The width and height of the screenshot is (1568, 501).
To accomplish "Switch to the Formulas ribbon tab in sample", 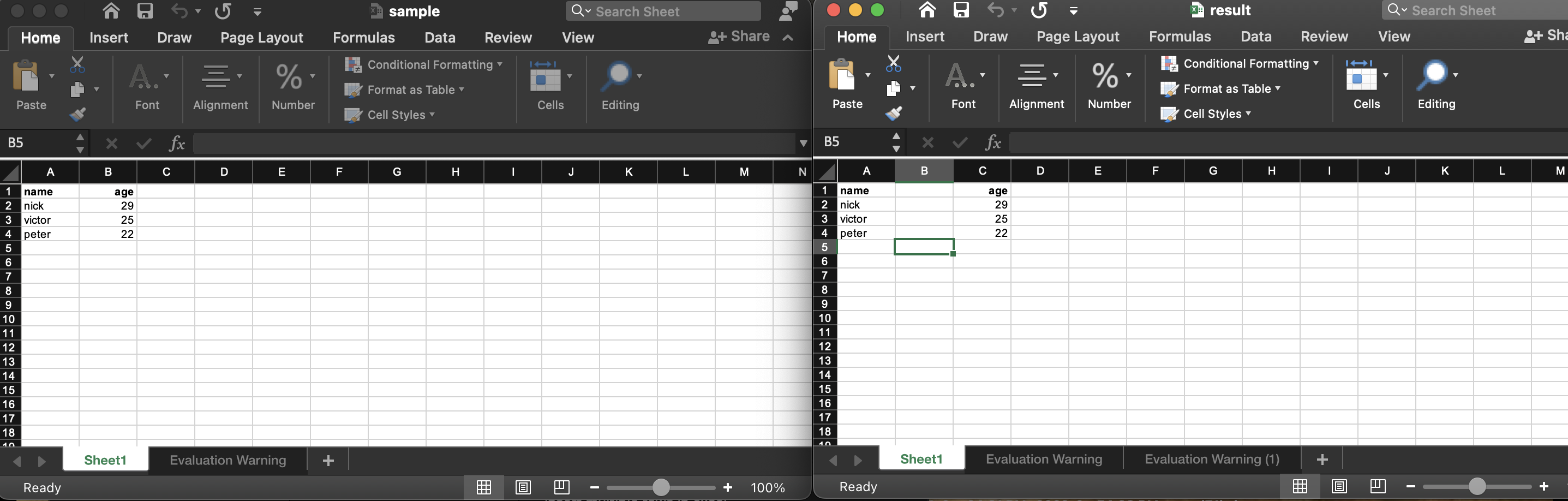I will pyautogui.click(x=363, y=37).
